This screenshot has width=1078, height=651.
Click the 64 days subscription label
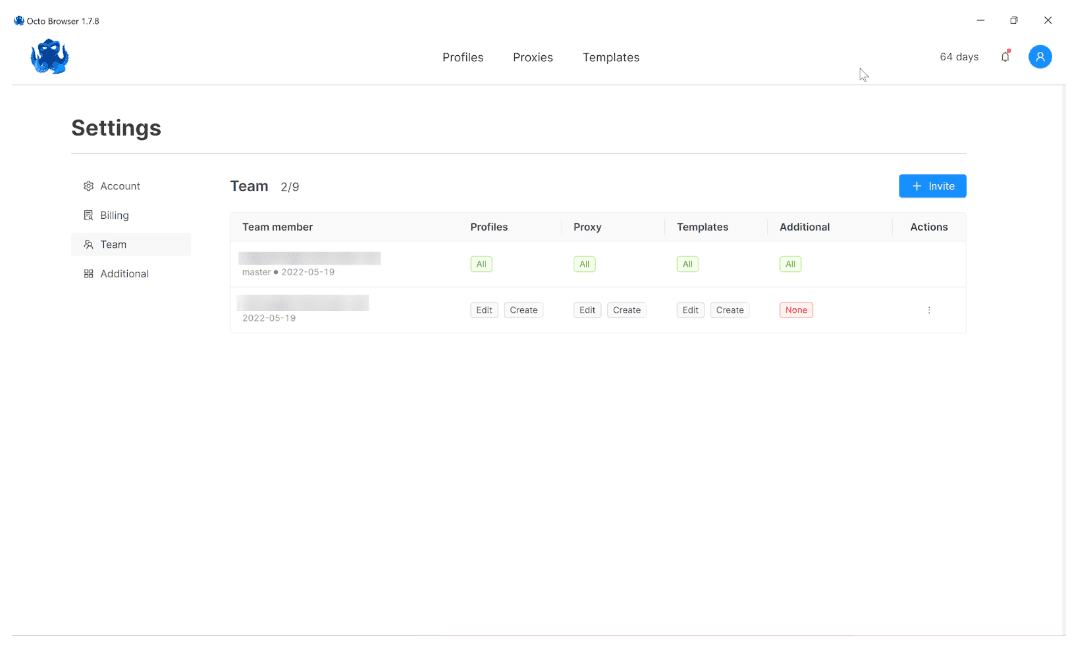(959, 57)
